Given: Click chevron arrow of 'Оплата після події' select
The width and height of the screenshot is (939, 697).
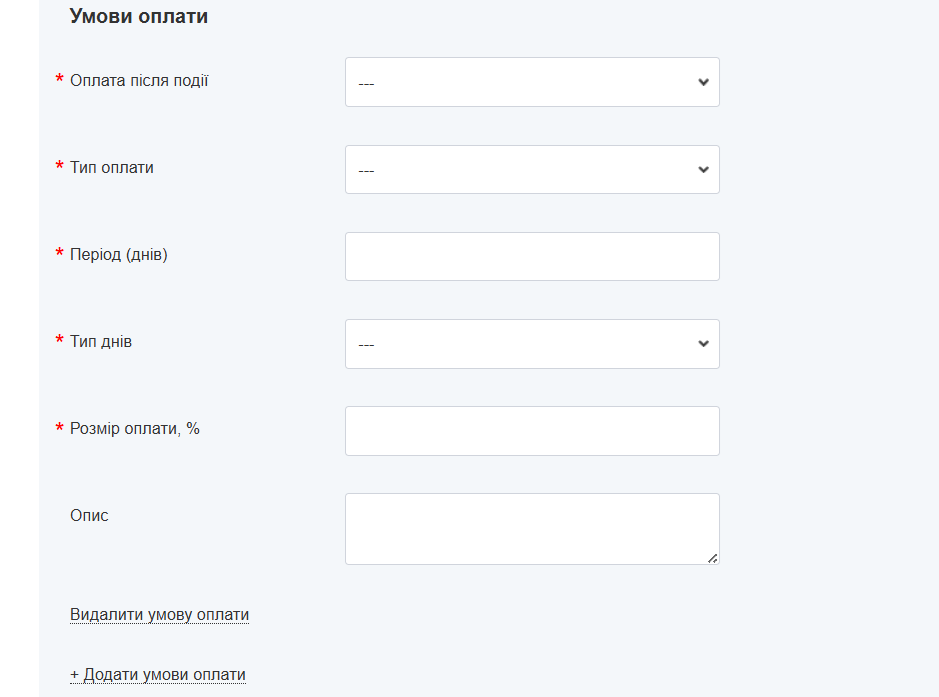Looking at the screenshot, I should click(x=703, y=82).
